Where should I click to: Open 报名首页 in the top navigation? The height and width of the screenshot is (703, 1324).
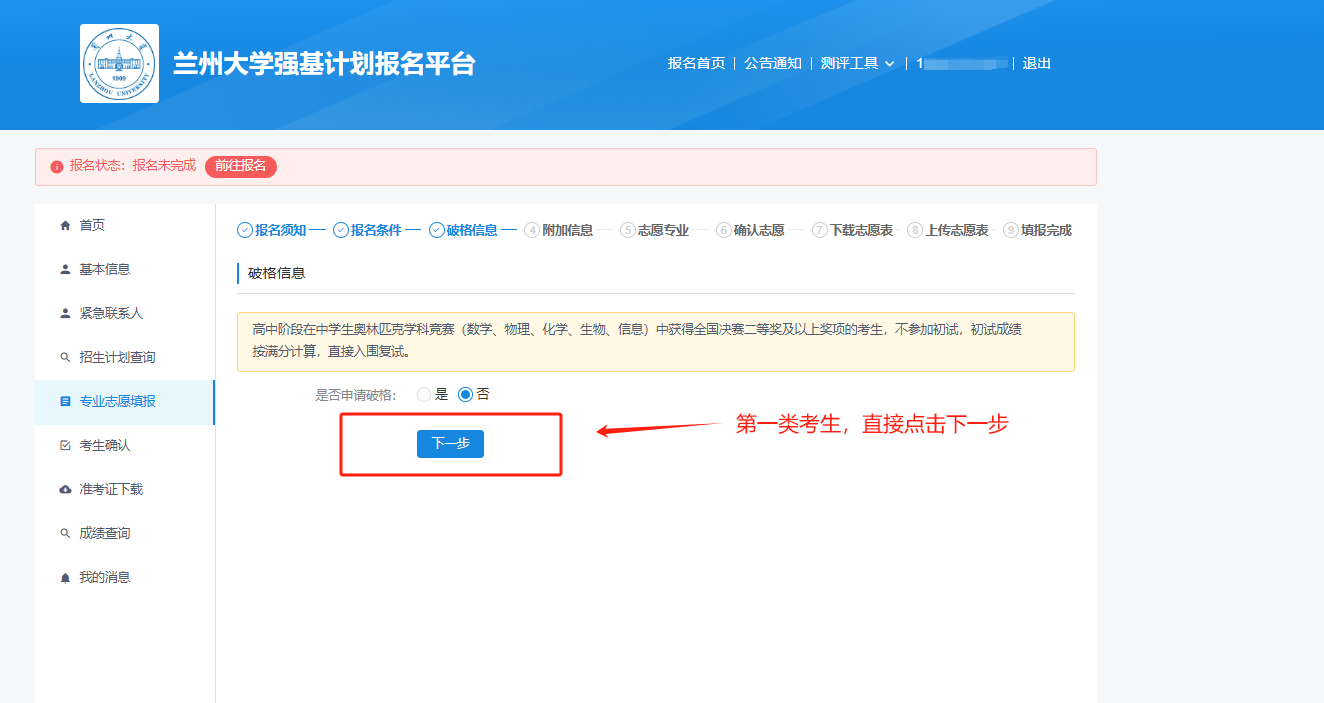[696, 63]
